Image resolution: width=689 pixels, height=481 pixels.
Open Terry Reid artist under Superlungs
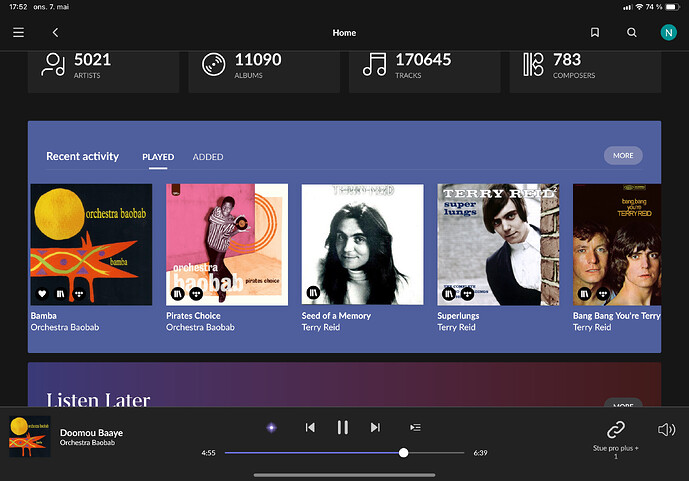coord(457,327)
